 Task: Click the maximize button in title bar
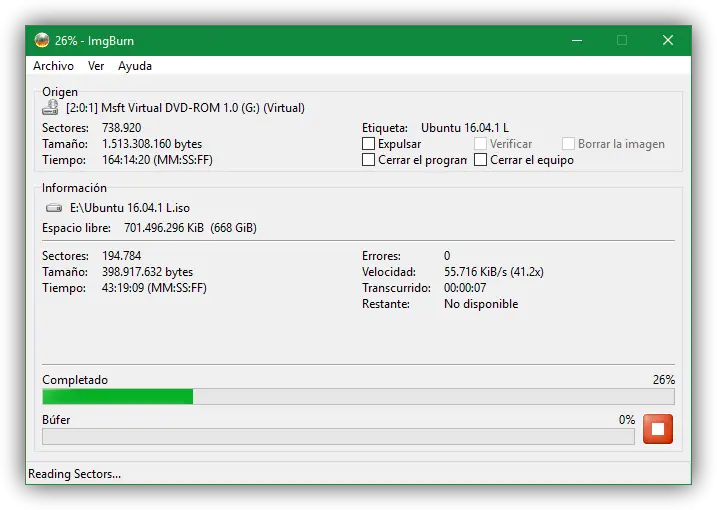pyautogui.click(x=622, y=40)
